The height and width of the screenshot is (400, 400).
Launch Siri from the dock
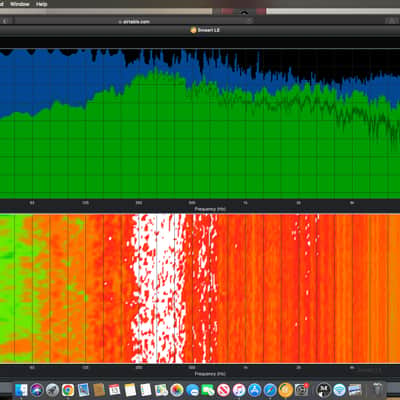(x=37, y=389)
